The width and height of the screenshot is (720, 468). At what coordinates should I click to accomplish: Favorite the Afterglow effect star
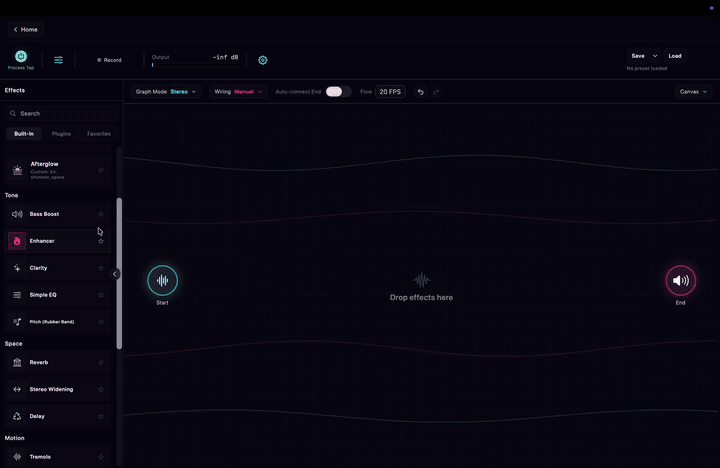coord(101,170)
